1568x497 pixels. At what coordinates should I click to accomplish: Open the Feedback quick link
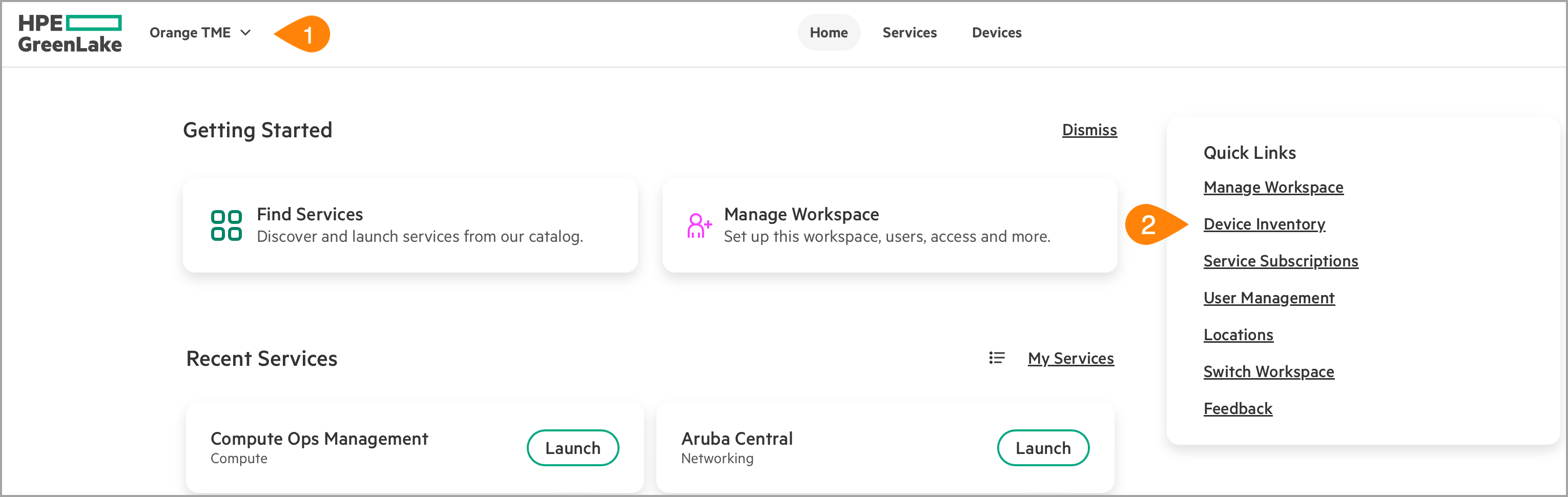[1237, 409]
